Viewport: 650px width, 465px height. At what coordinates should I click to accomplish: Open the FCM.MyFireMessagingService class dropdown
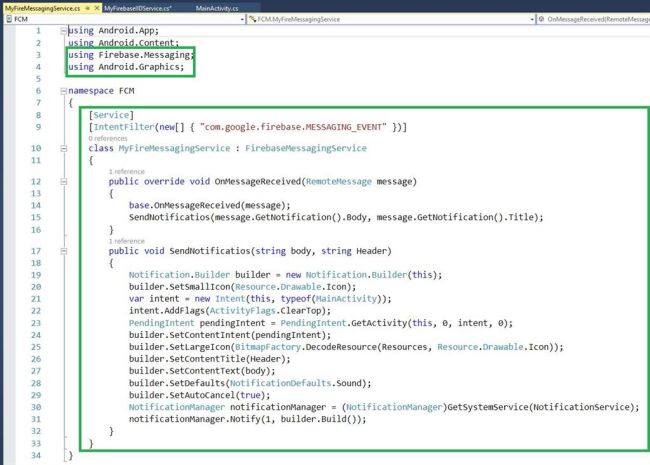coord(532,19)
